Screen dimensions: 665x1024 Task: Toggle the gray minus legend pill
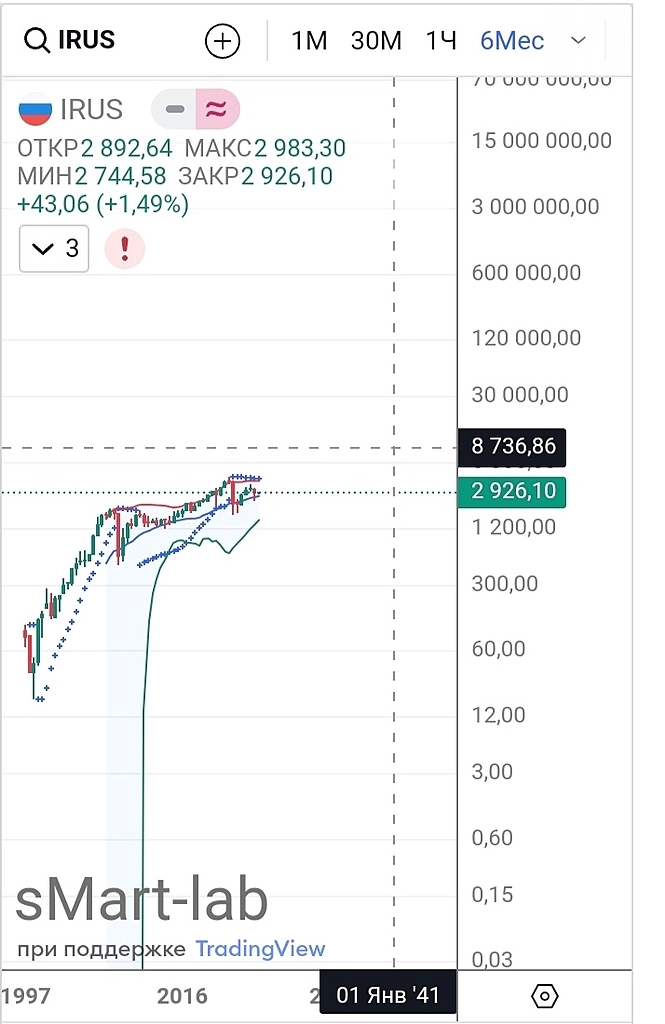[x=175, y=109]
